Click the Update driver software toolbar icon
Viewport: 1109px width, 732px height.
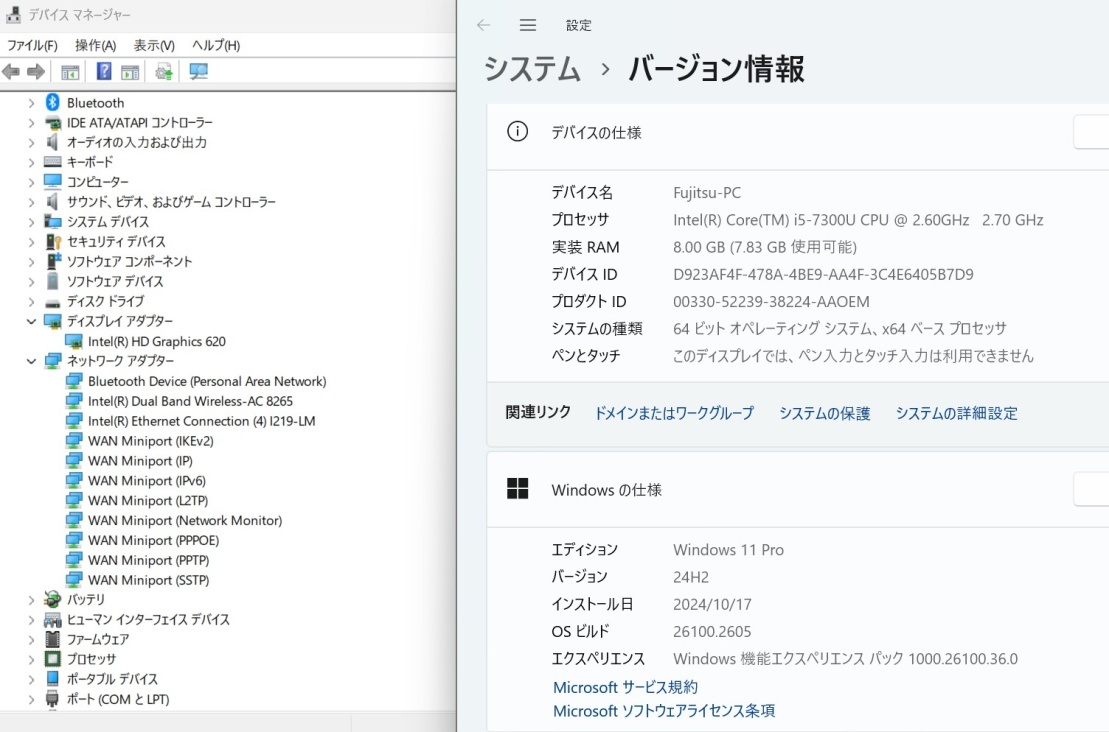(163, 71)
